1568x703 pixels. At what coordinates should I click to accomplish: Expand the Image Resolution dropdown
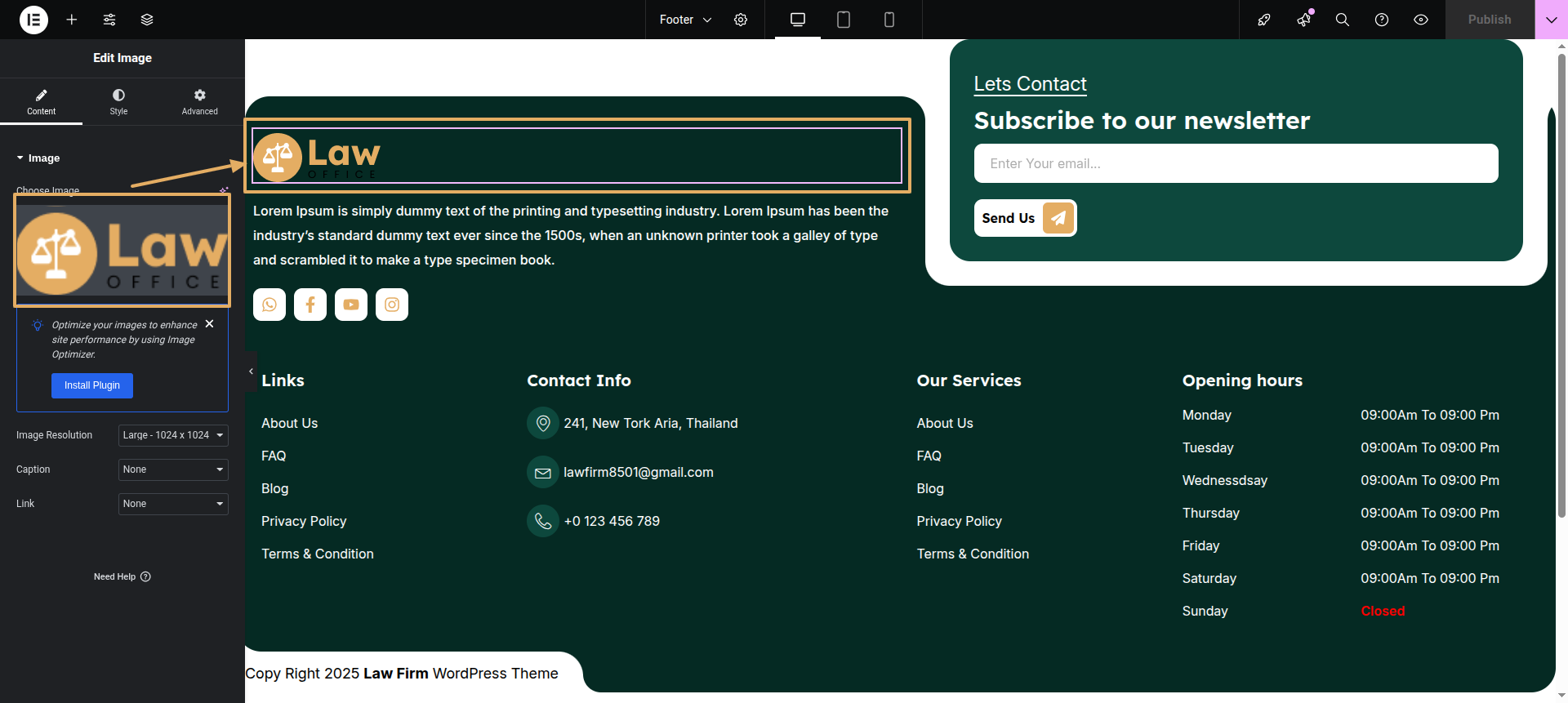tap(173, 435)
